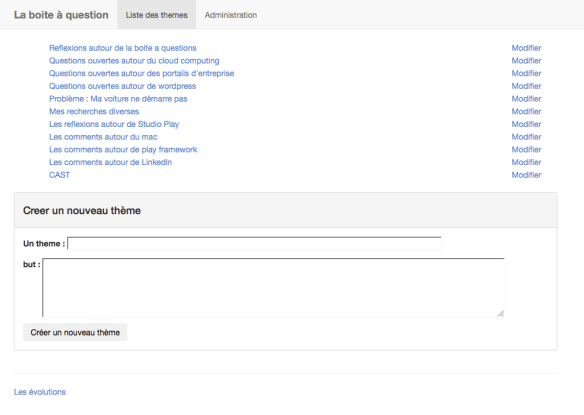Click Modifier for LinkedIn theme
Screen dimensions: 584x415
[526, 162]
